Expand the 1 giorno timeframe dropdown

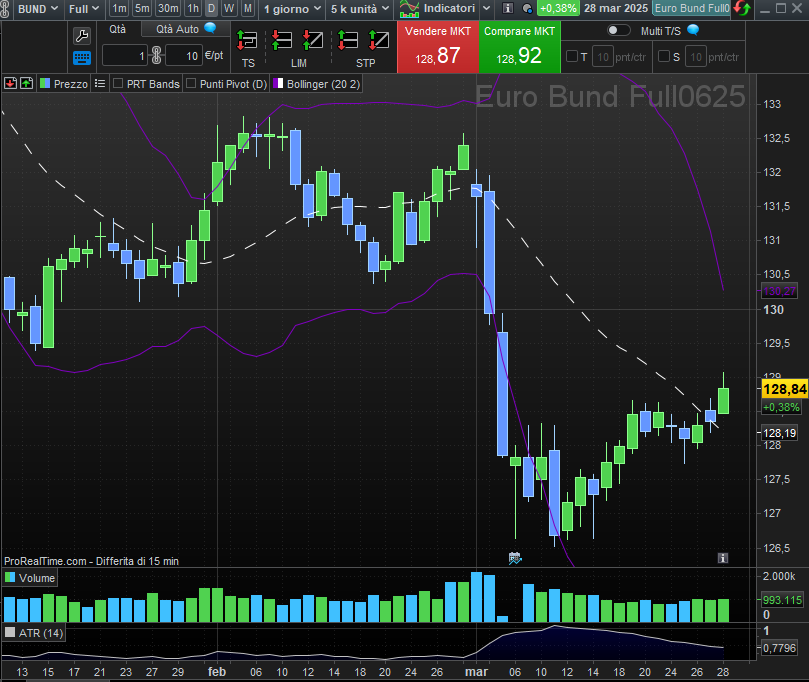coord(292,8)
